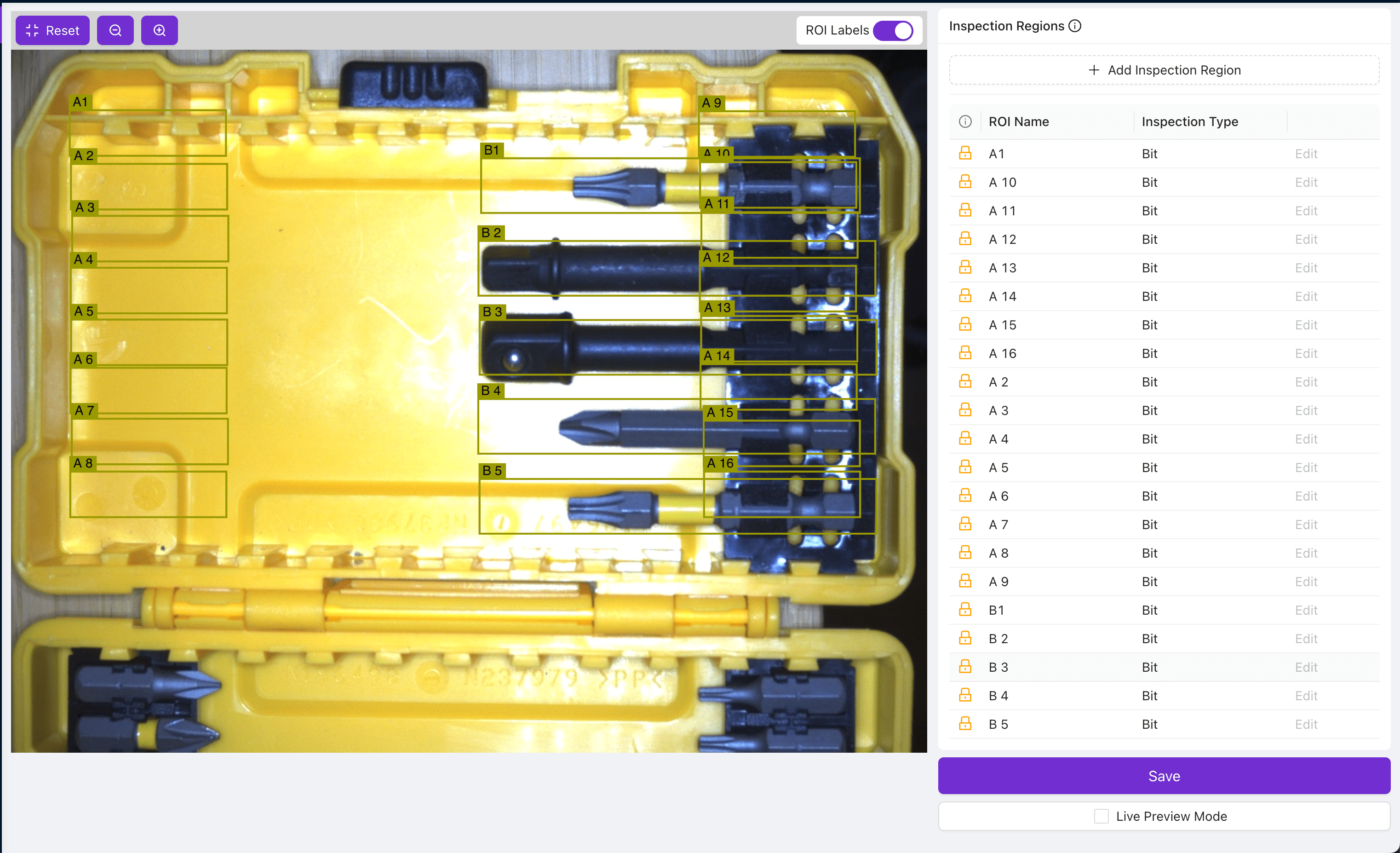Save the inspection regions
The image size is (1400, 853).
[1164, 776]
